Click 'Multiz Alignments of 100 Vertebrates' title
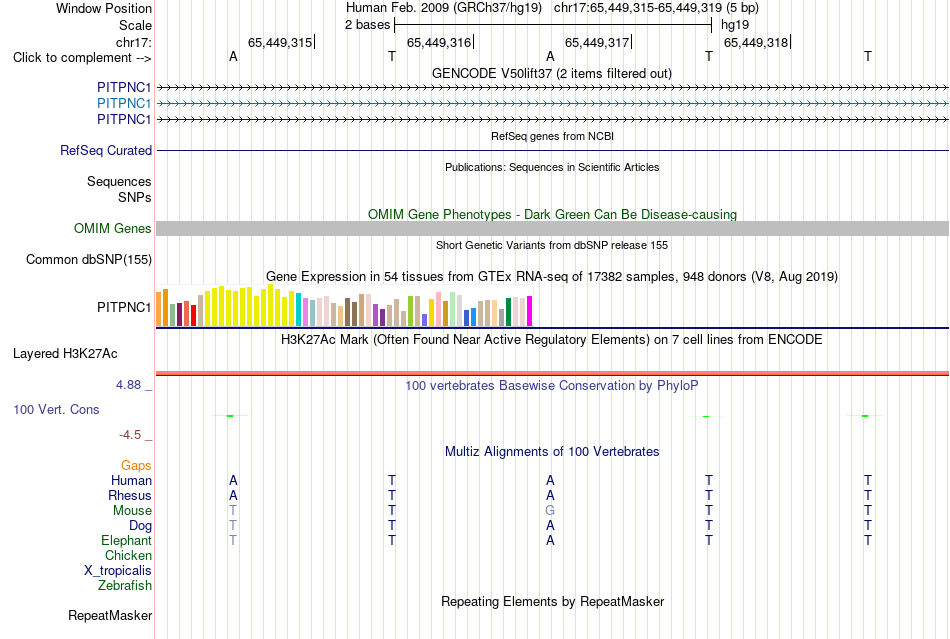The width and height of the screenshot is (950, 639). pos(552,451)
